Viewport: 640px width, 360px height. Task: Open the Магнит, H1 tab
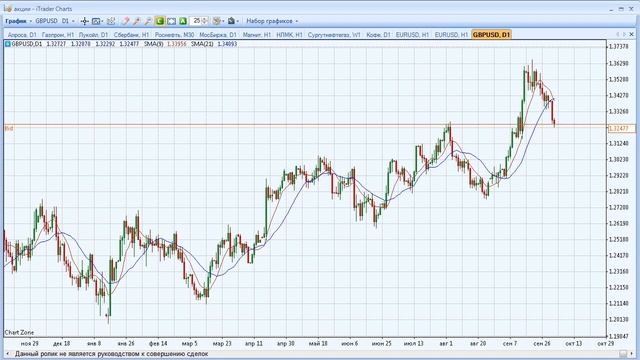point(257,35)
